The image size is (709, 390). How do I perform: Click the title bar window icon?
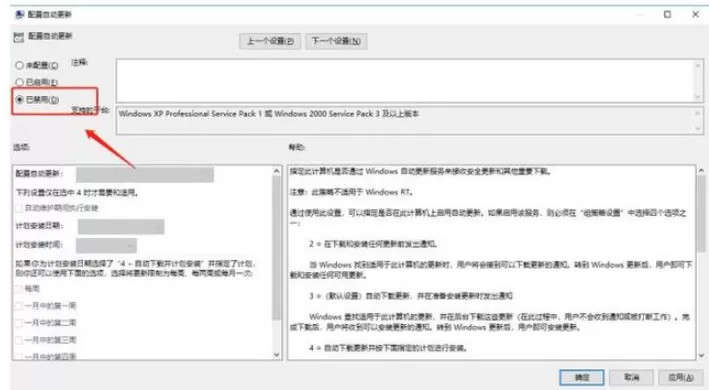pyautogui.click(x=19, y=14)
